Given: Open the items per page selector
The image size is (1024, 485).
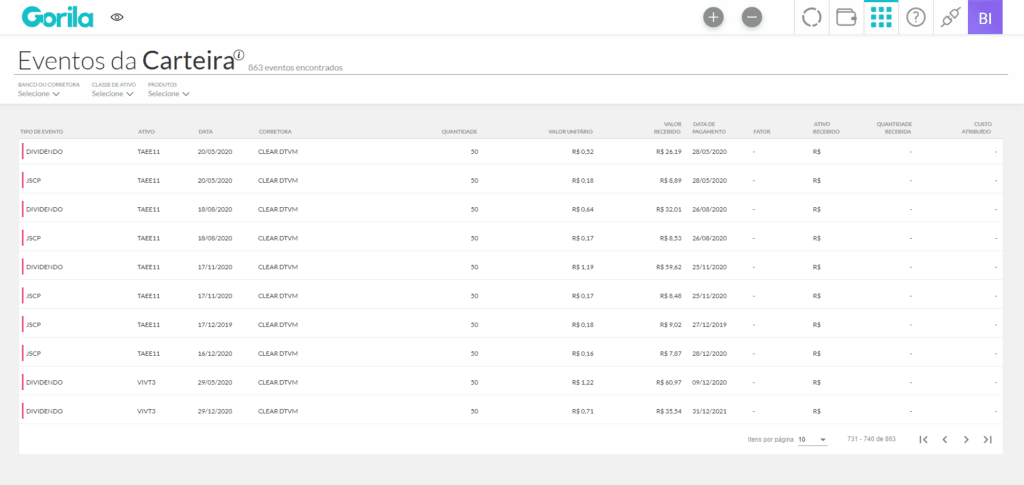Looking at the screenshot, I should 812,439.
